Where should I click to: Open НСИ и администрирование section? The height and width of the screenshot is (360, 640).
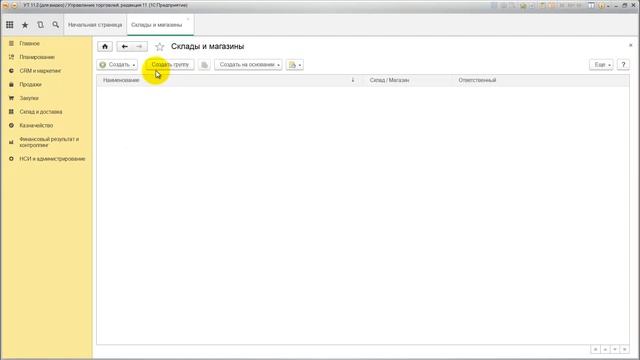tap(52, 159)
